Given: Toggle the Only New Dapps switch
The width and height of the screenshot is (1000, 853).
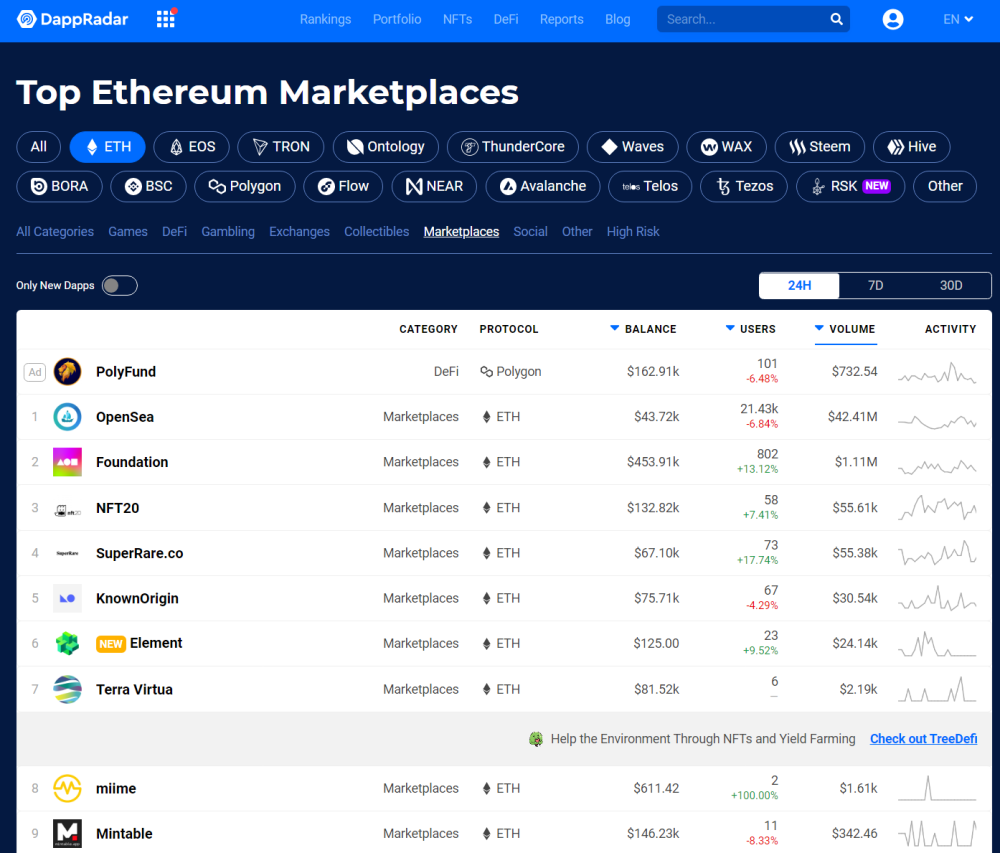Looking at the screenshot, I should pyautogui.click(x=119, y=286).
